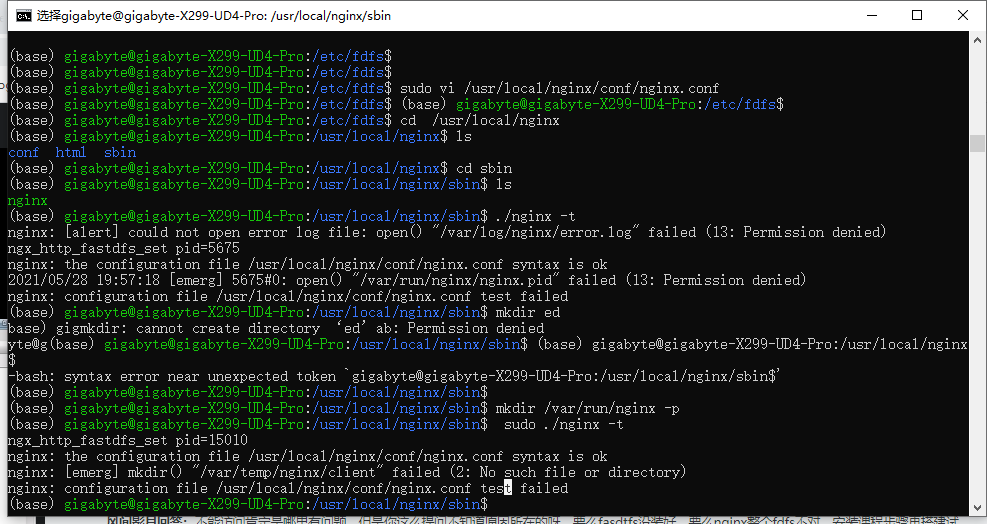The height and width of the screenshot is (524, 987).
Task: Click the '-bash: syntax error near unexpected token' line
Action: click(x=394, y=377)
